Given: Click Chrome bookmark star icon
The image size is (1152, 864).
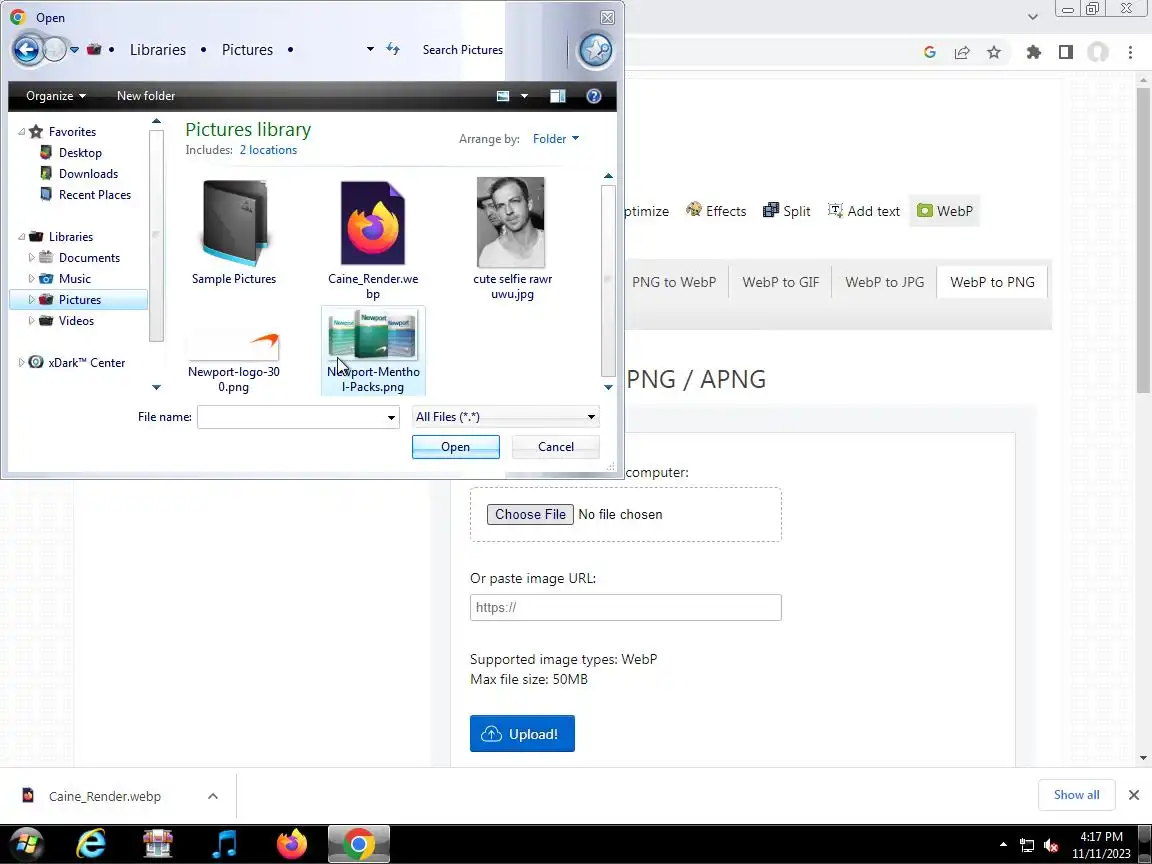Looking at the screenshot, I should point(994,52).
